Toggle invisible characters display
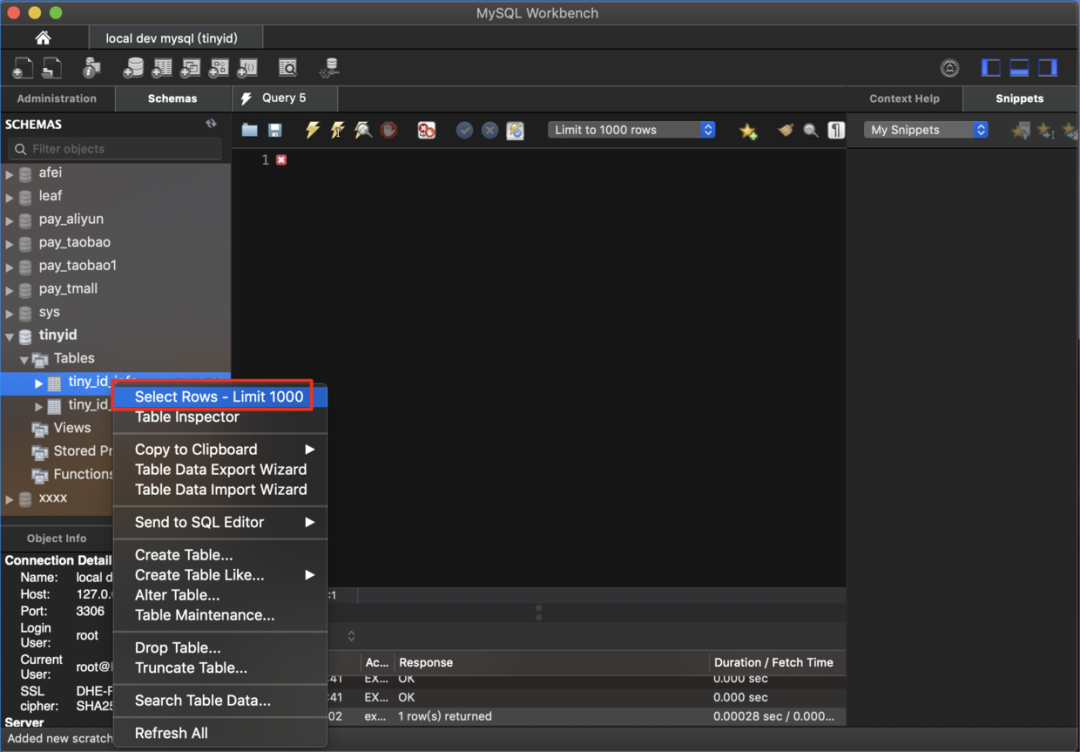This screenshot has height=752, width=1080. 836,130
